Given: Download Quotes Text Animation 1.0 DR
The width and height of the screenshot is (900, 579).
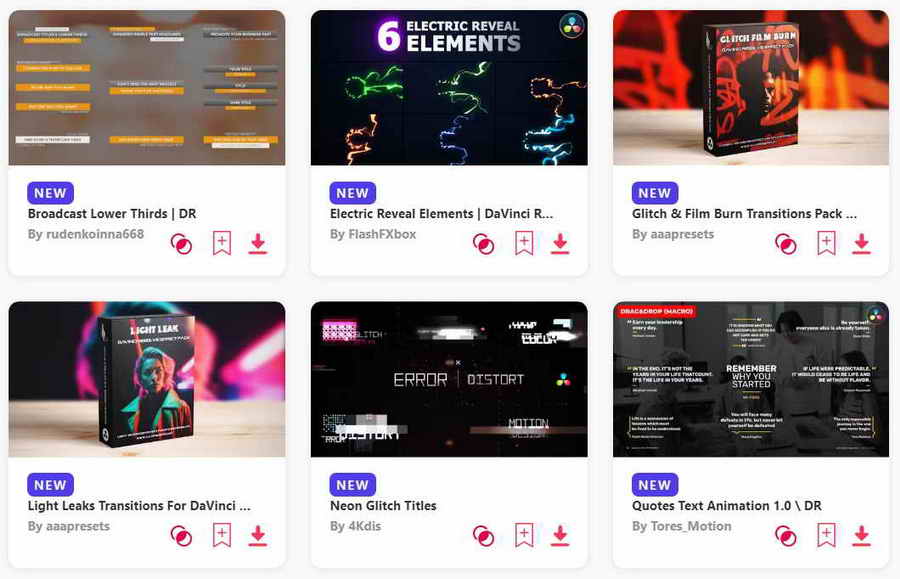Looking at the screenshot, I should tap(862, 536).
